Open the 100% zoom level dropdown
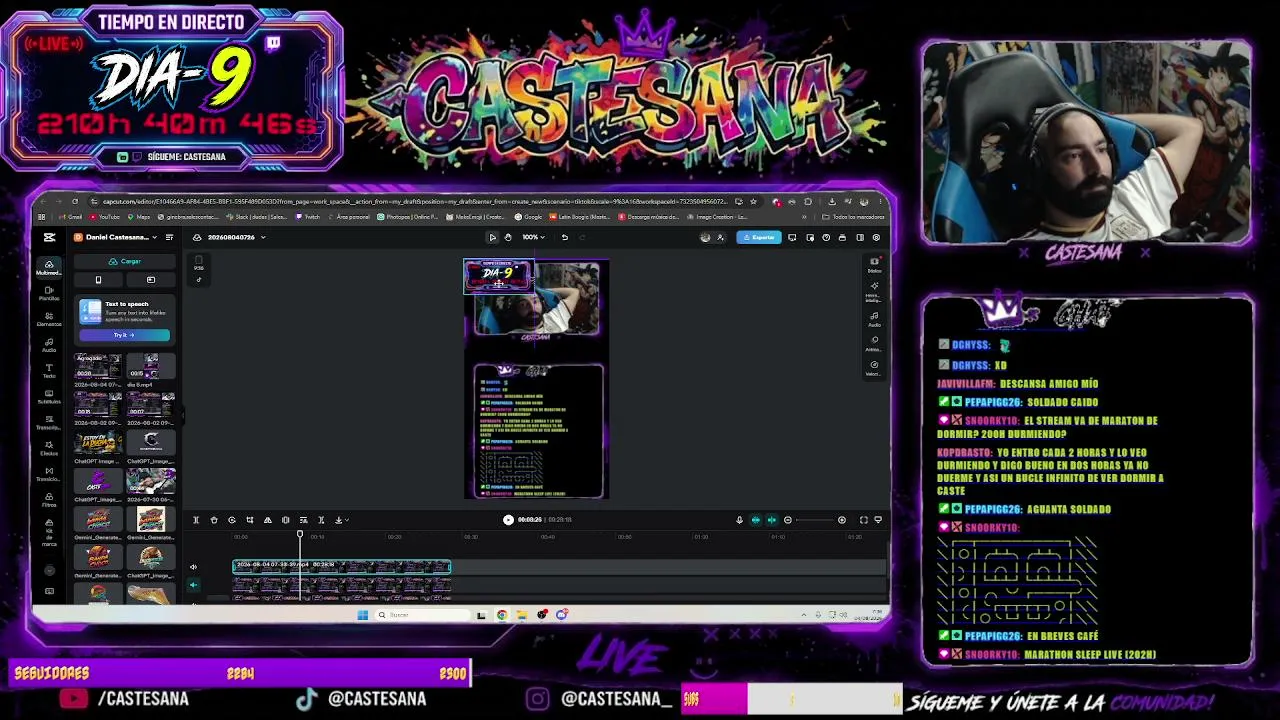The width and height of the screenshot is (1280, 720). pyautogui.click(x=533, y=237)
